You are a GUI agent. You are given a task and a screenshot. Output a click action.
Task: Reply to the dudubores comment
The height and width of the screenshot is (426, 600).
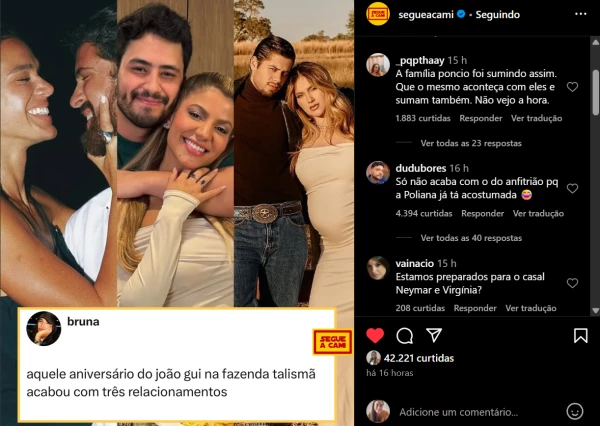(x=482, y=214)
